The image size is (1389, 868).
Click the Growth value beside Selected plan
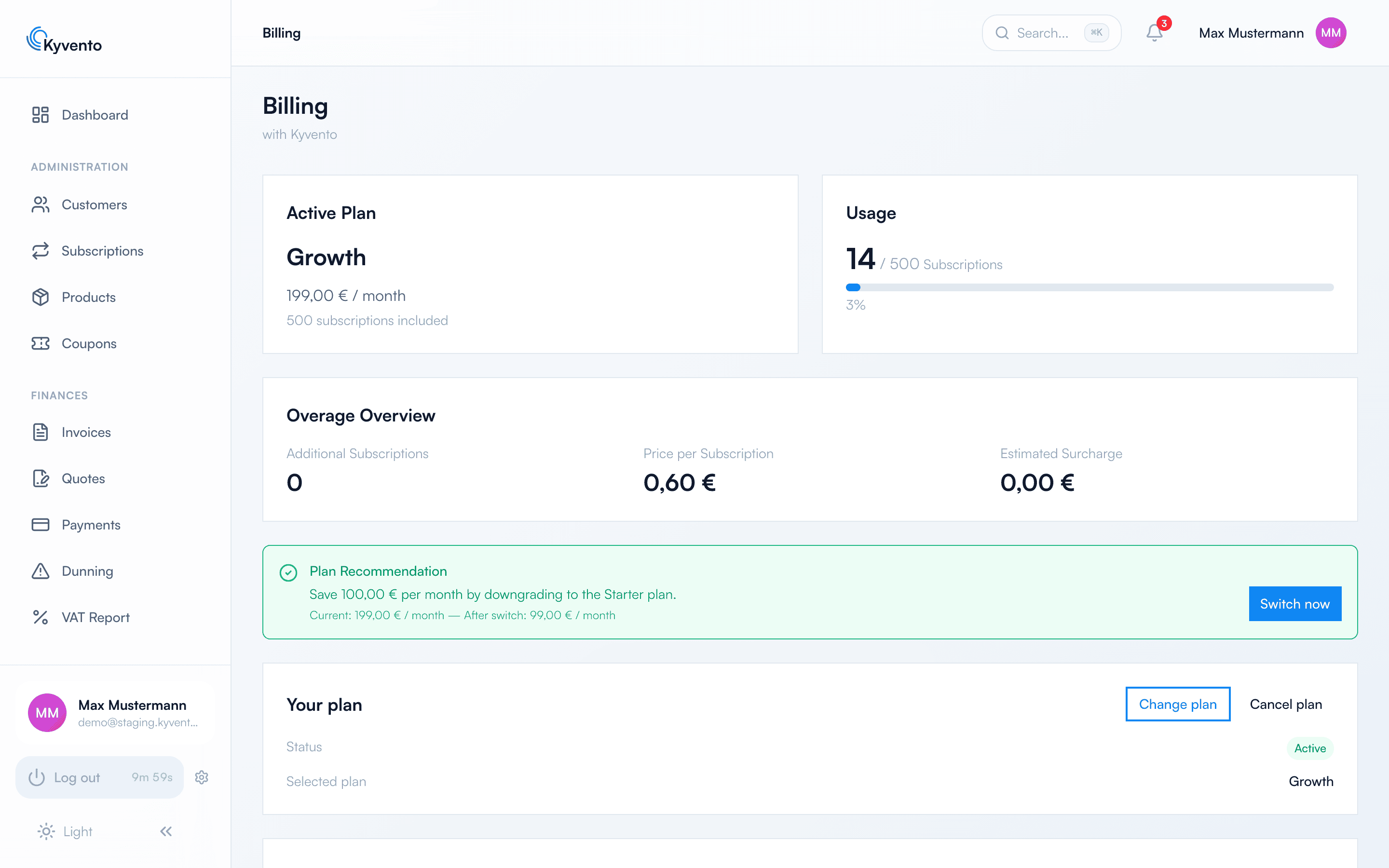1311,781
